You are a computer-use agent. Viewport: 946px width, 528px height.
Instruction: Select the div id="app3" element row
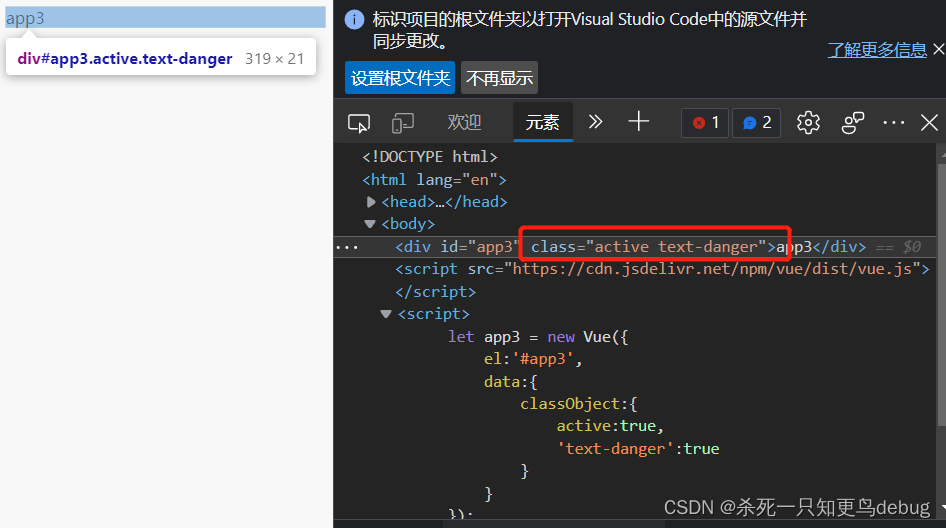click(635, 247)
